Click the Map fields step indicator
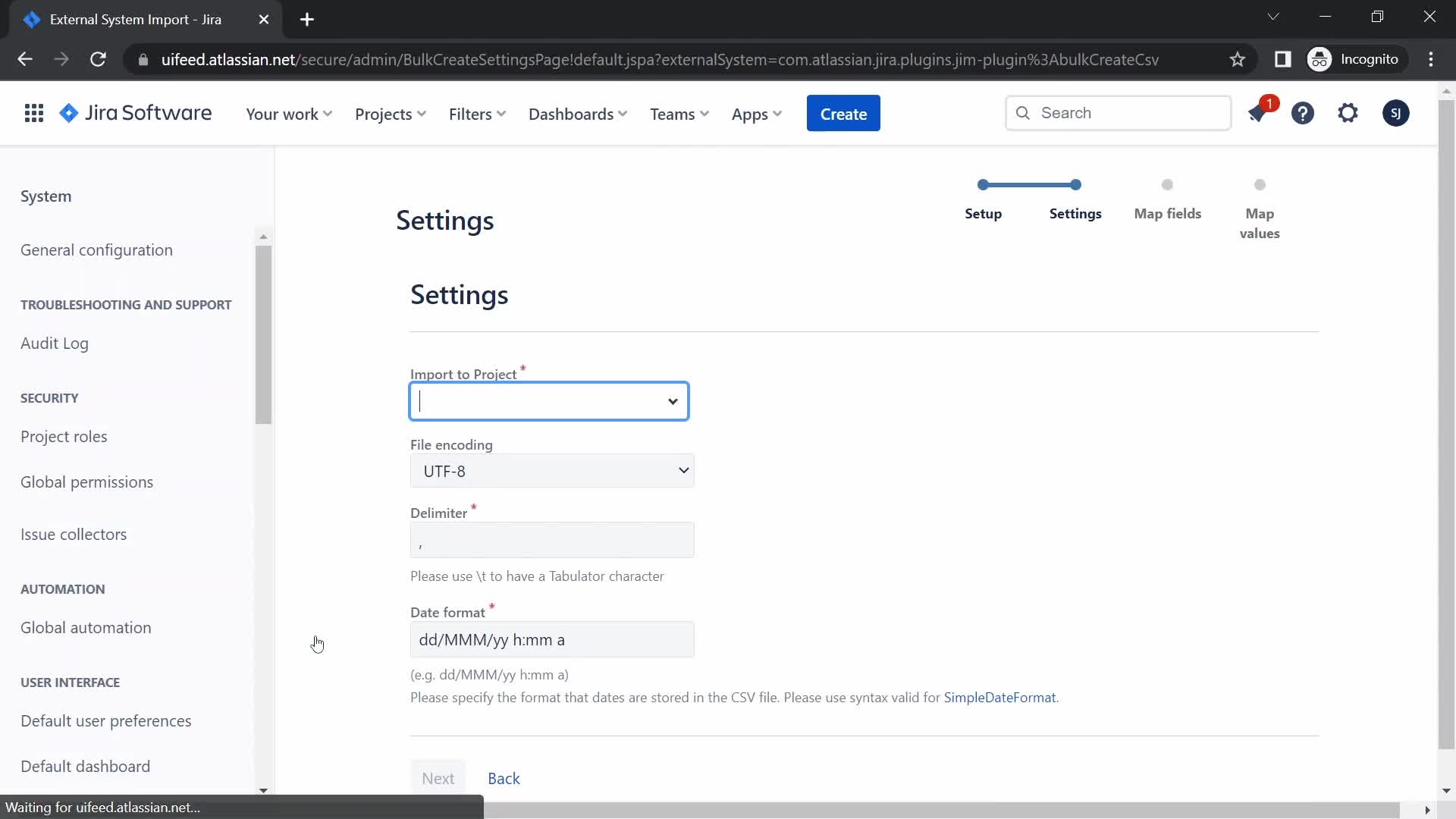 pos(1167,184)
